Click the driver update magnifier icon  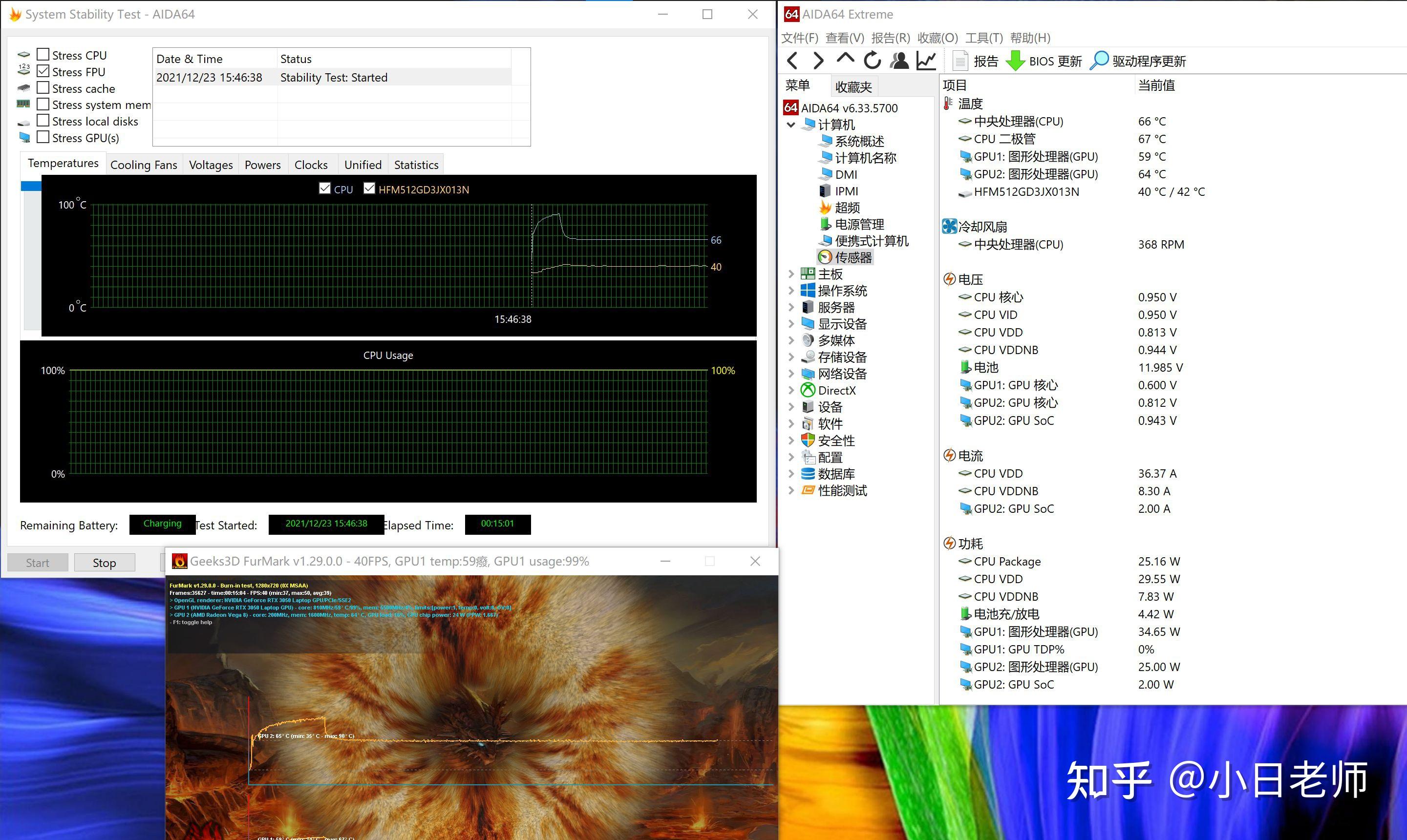tap(1099, 61)
